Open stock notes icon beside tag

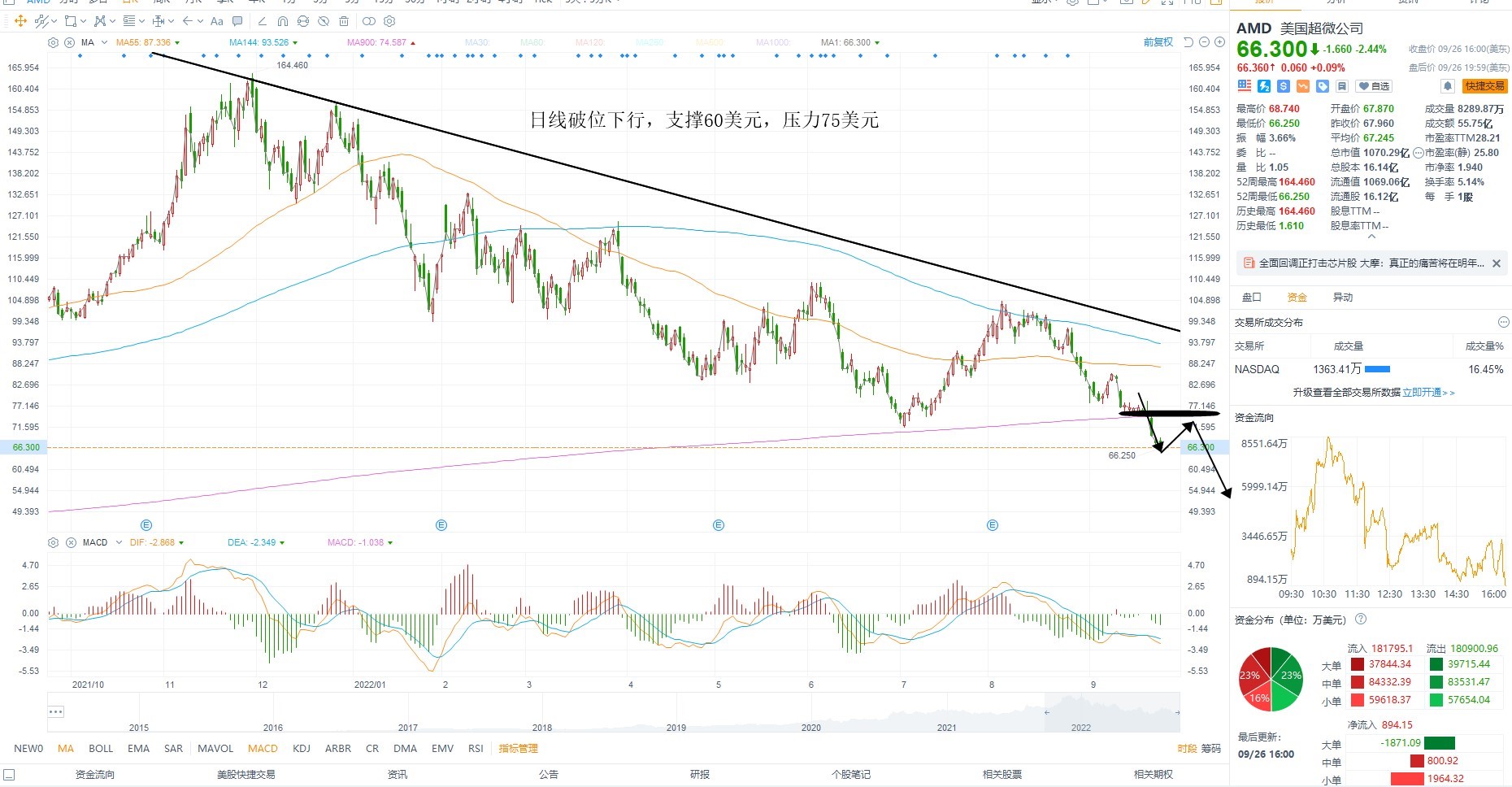click(1342, 85)
